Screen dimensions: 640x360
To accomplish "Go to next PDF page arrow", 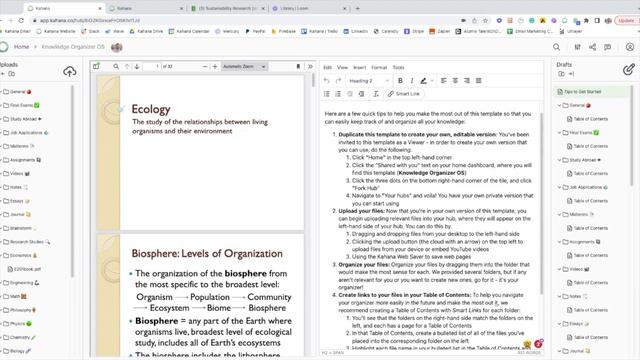I will tap(137, 67).
